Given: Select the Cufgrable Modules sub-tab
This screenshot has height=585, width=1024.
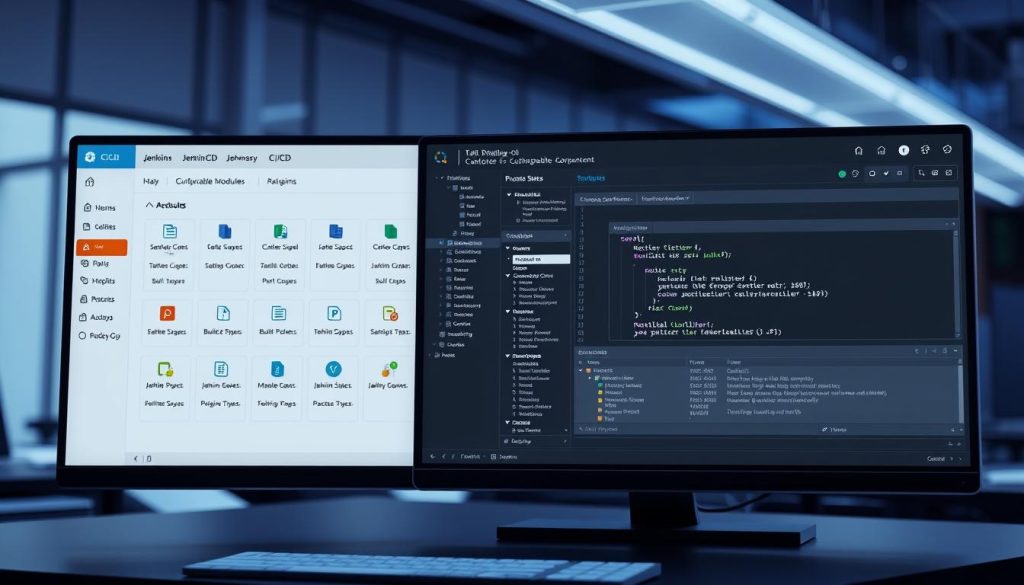Looking at the screenshot, I should [210, 182].
